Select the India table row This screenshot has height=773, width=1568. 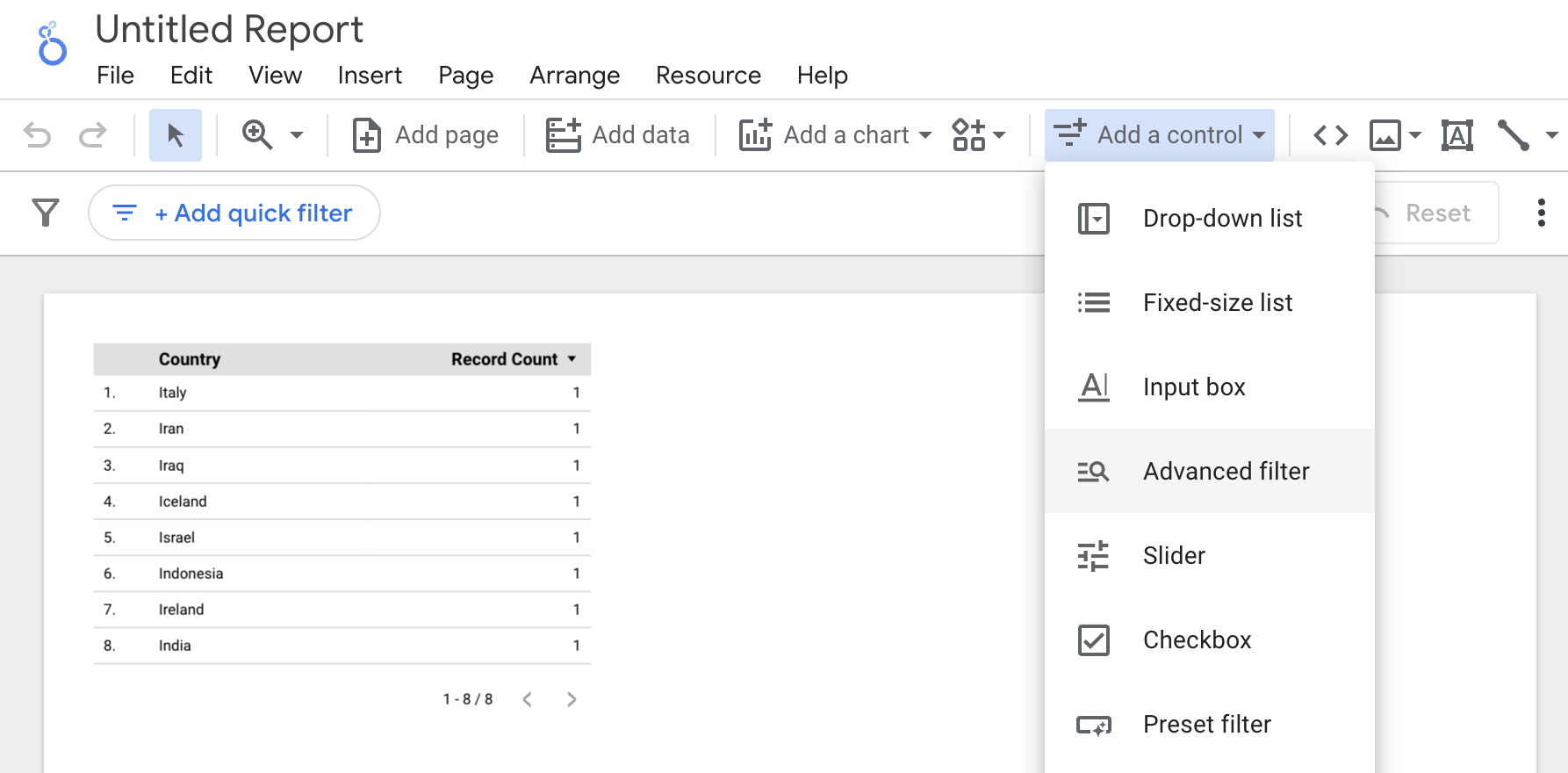(342, 646)
